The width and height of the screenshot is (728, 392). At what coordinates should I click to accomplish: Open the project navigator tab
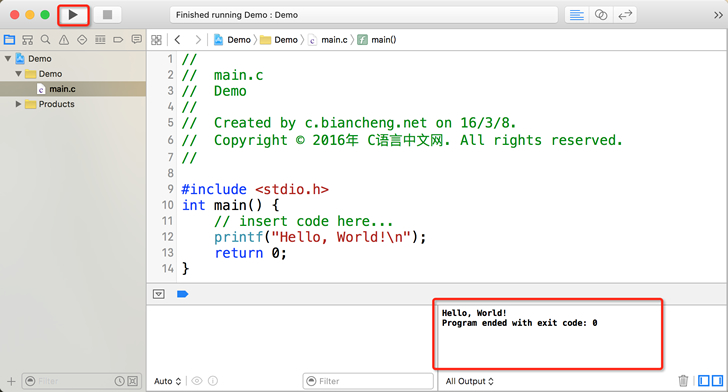pos(9,40)
